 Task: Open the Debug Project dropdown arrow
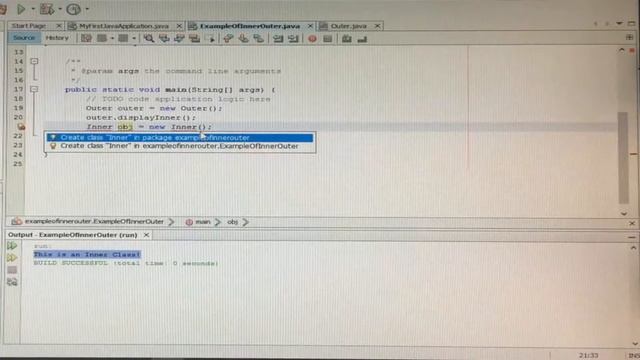pyautogui.click(x=60, y=9)
